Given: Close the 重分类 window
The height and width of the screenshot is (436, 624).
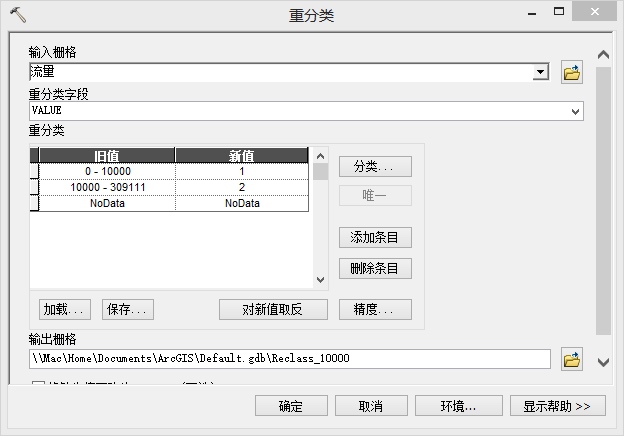Looking at the screenshot, I should coord(595,12).
